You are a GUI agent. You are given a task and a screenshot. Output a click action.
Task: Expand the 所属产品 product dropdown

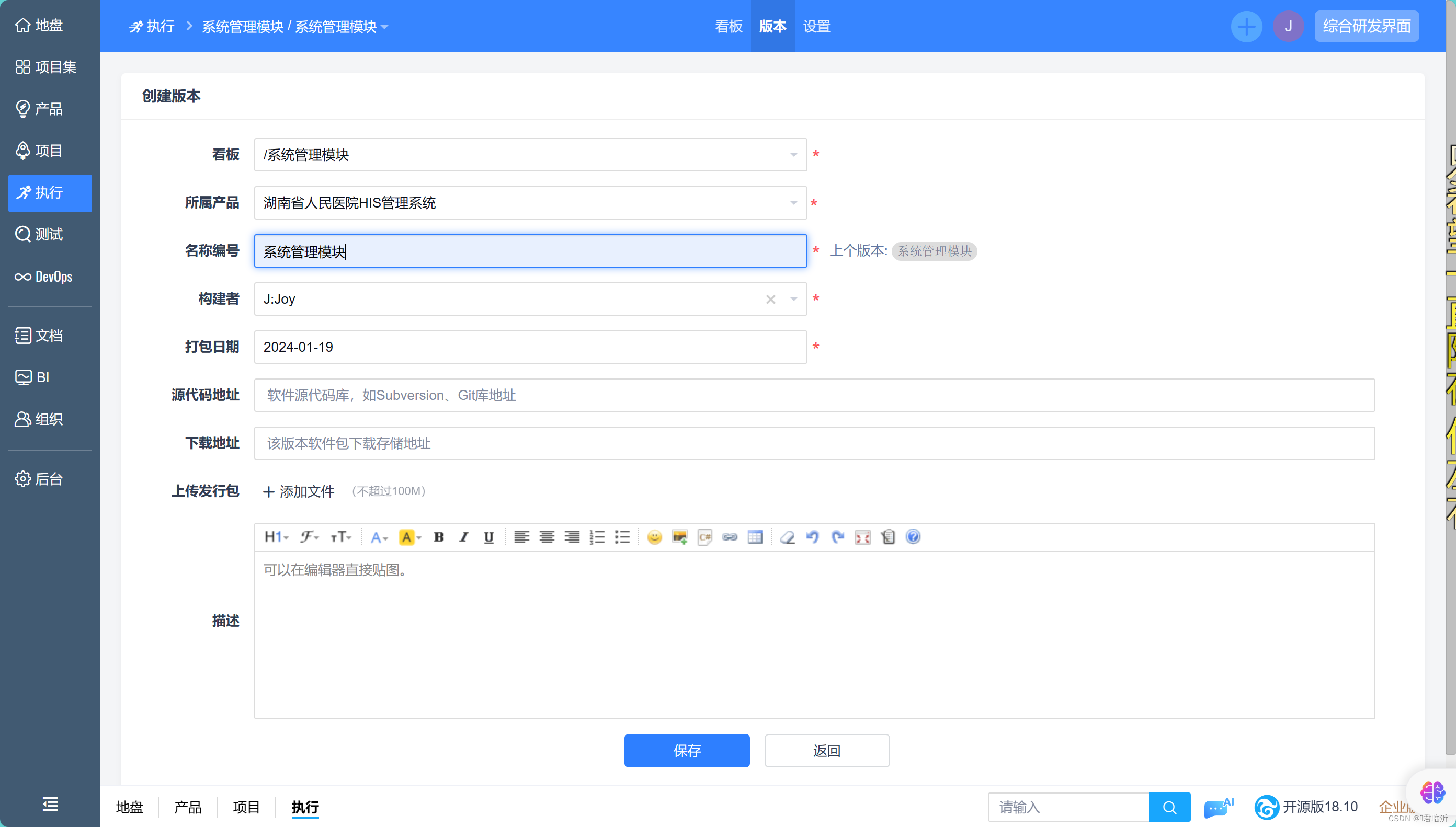530,203
